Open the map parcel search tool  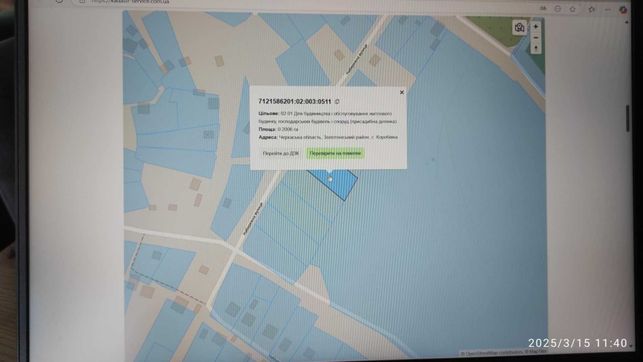tap(520, 27)
